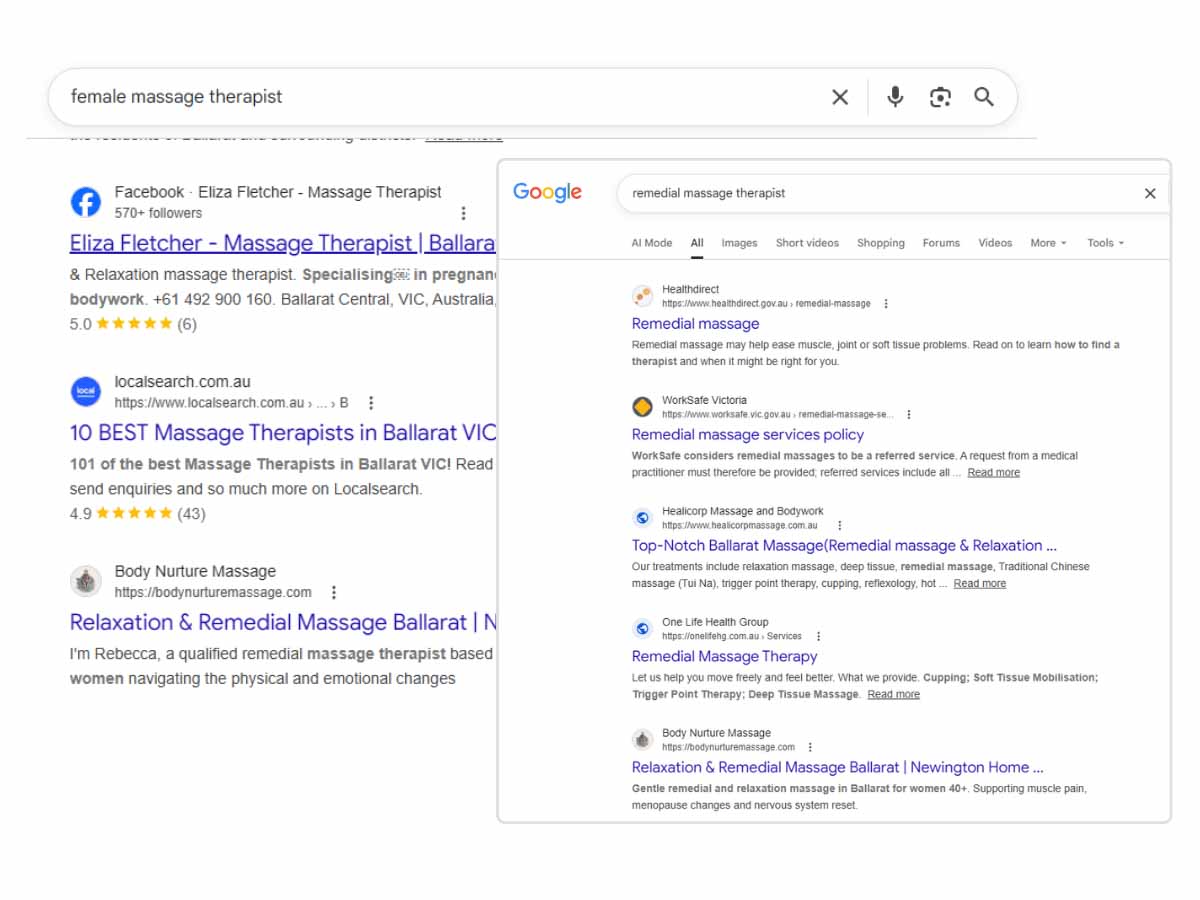Click One Life Health Group globe favicon

[643, 629]
